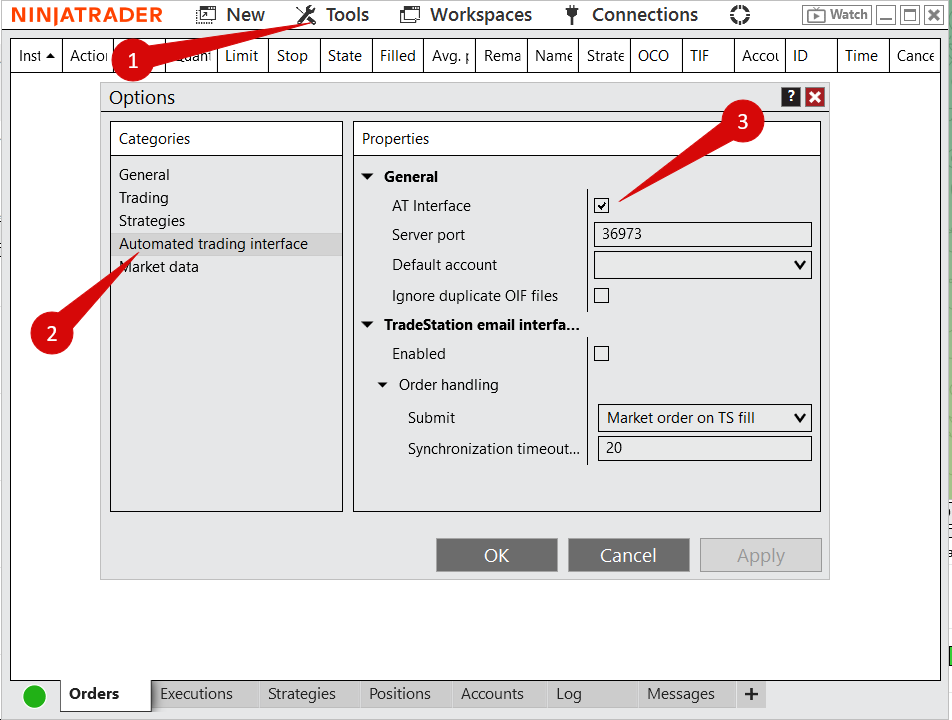Collapse the General properties section
This screenshot has height=720, width=952.
pos(367,177)
